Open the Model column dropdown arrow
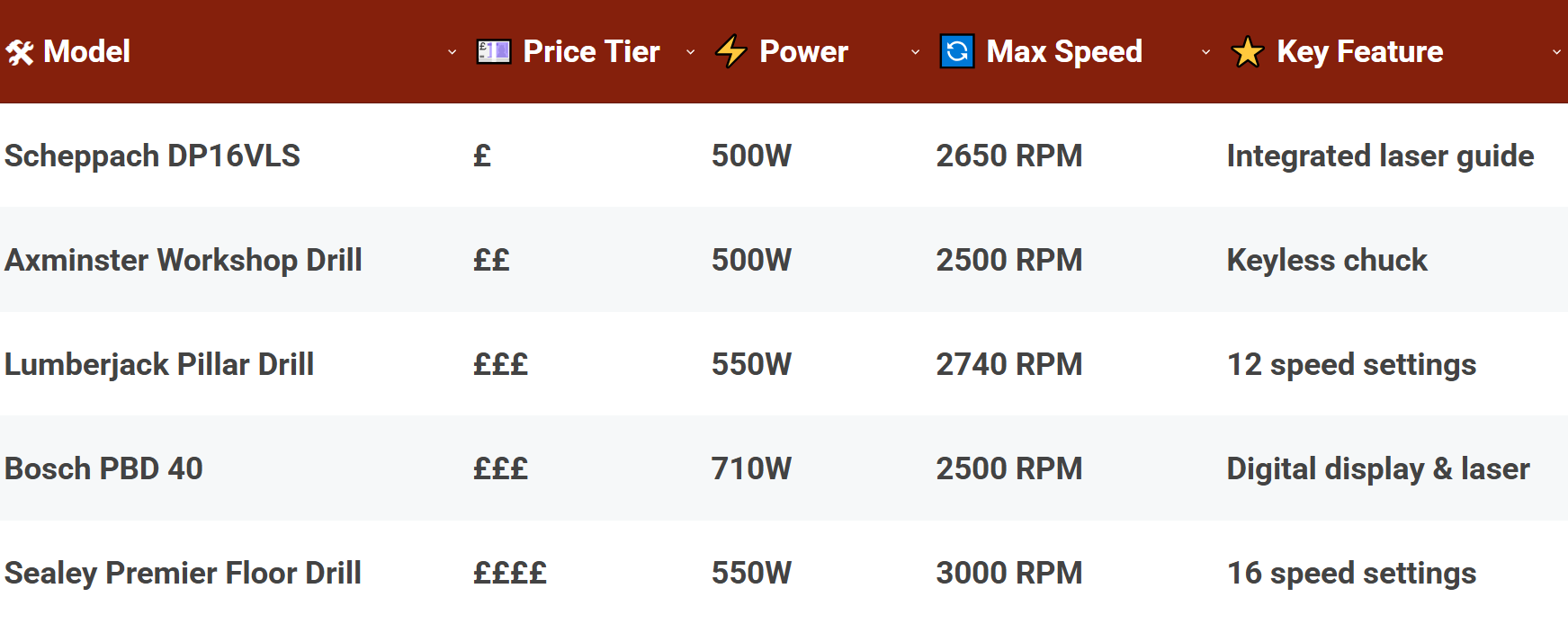 (x=452, y=53)
